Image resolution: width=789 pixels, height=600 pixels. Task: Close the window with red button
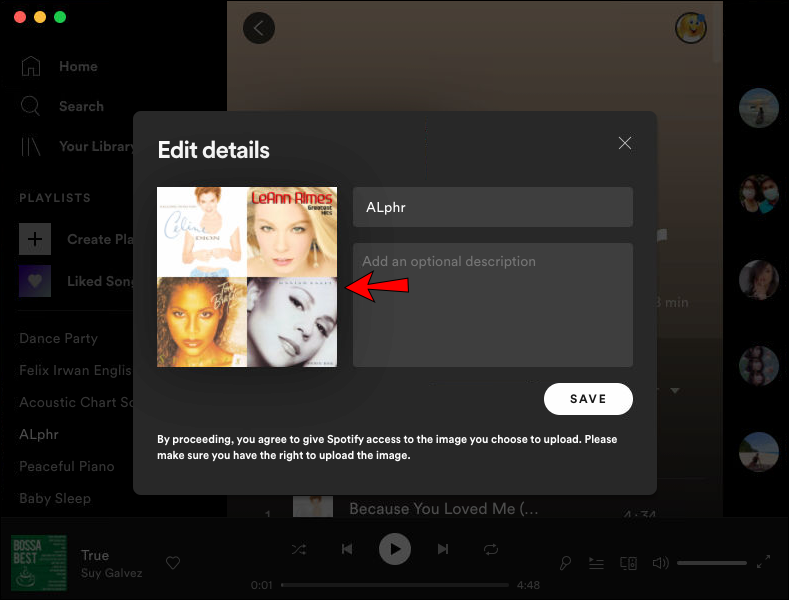[20, 17]
